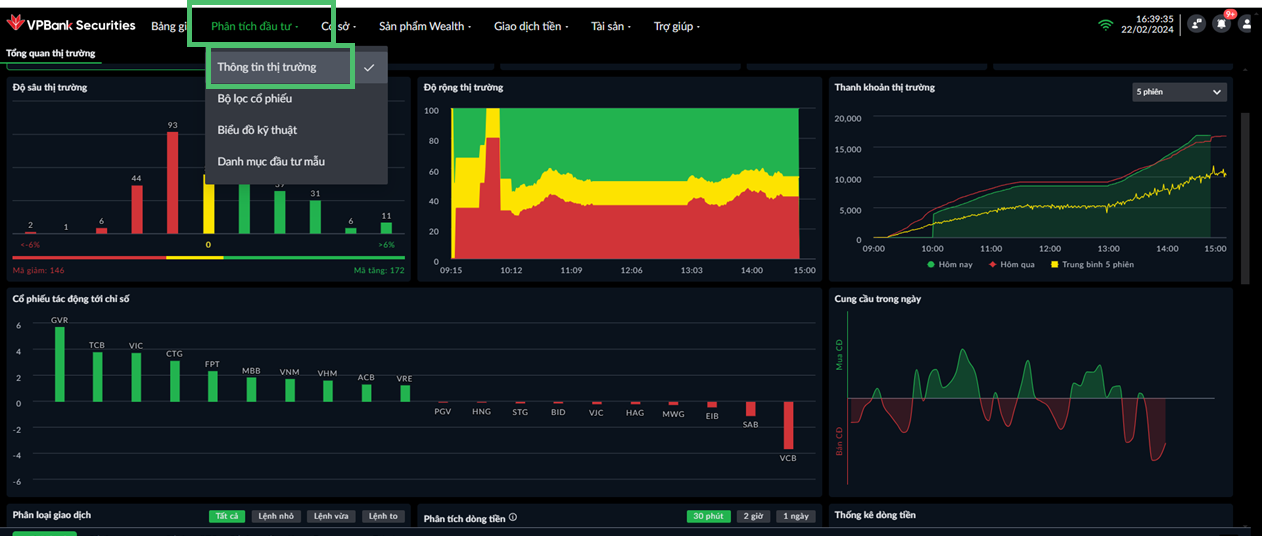Click info icon beside Phân tích dòng tiền
The width and height of the screenshot is (1262, 536).
(513, 518)
